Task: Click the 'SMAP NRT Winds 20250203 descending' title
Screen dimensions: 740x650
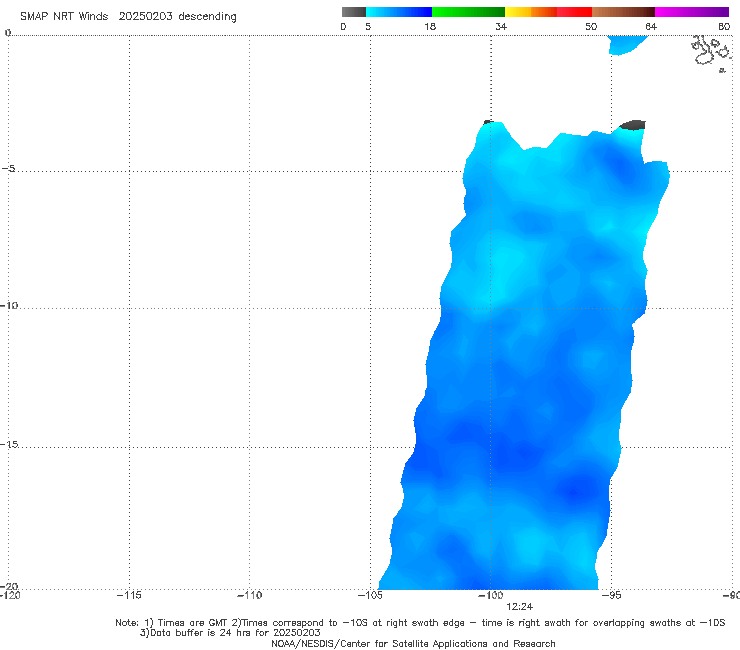Action: (128, 16)
